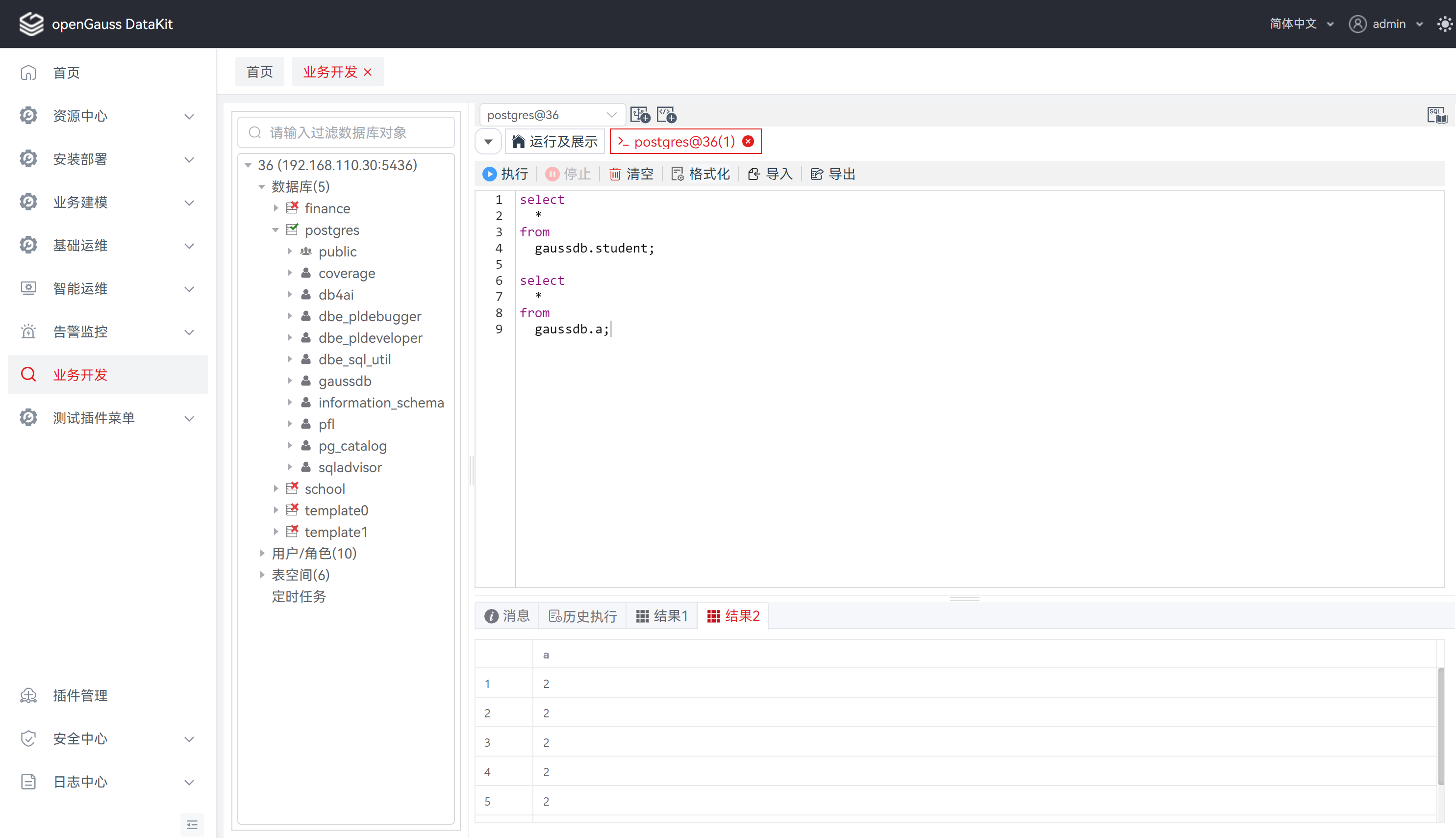Close the 业务开发 page tab

[368, 72]
